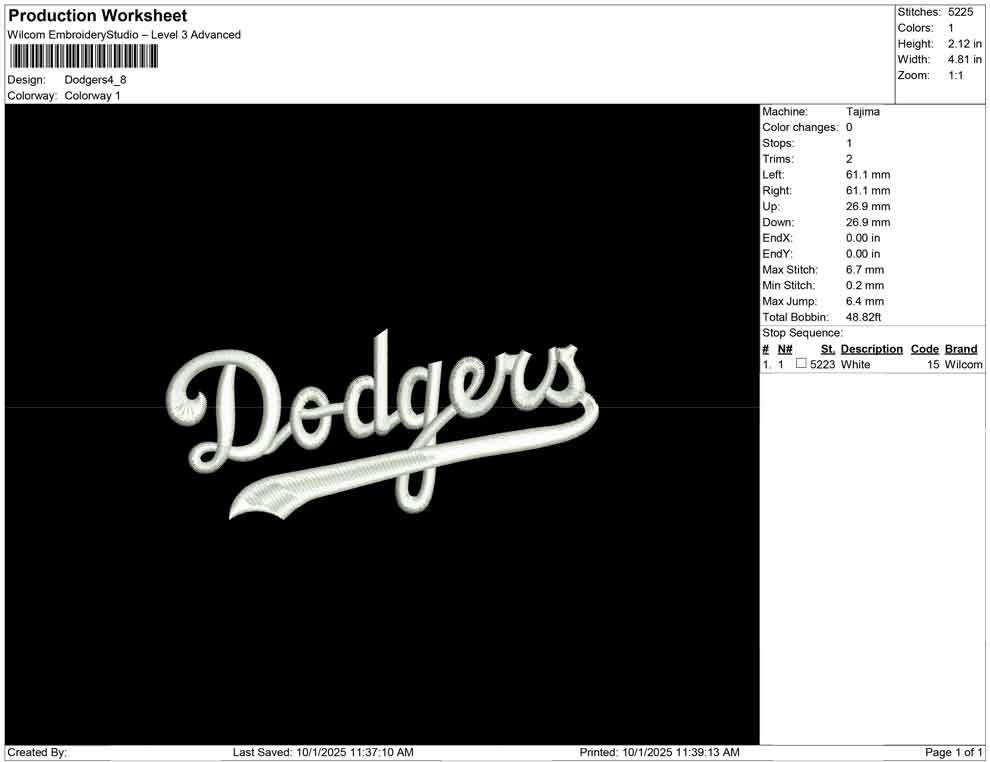Image resolution: width=990 pixels, height=762 pixels.
Task: Click the 'Code' column header
Action: (924, 349)
